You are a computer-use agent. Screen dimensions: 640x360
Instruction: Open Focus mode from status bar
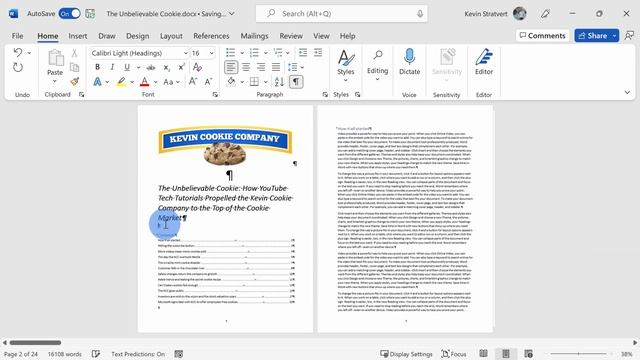[x=454, y=354]
